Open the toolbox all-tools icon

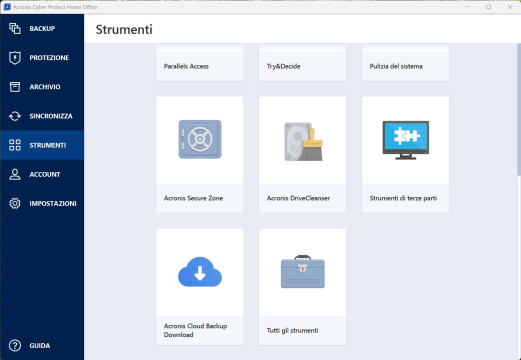[x=303, y=272]
